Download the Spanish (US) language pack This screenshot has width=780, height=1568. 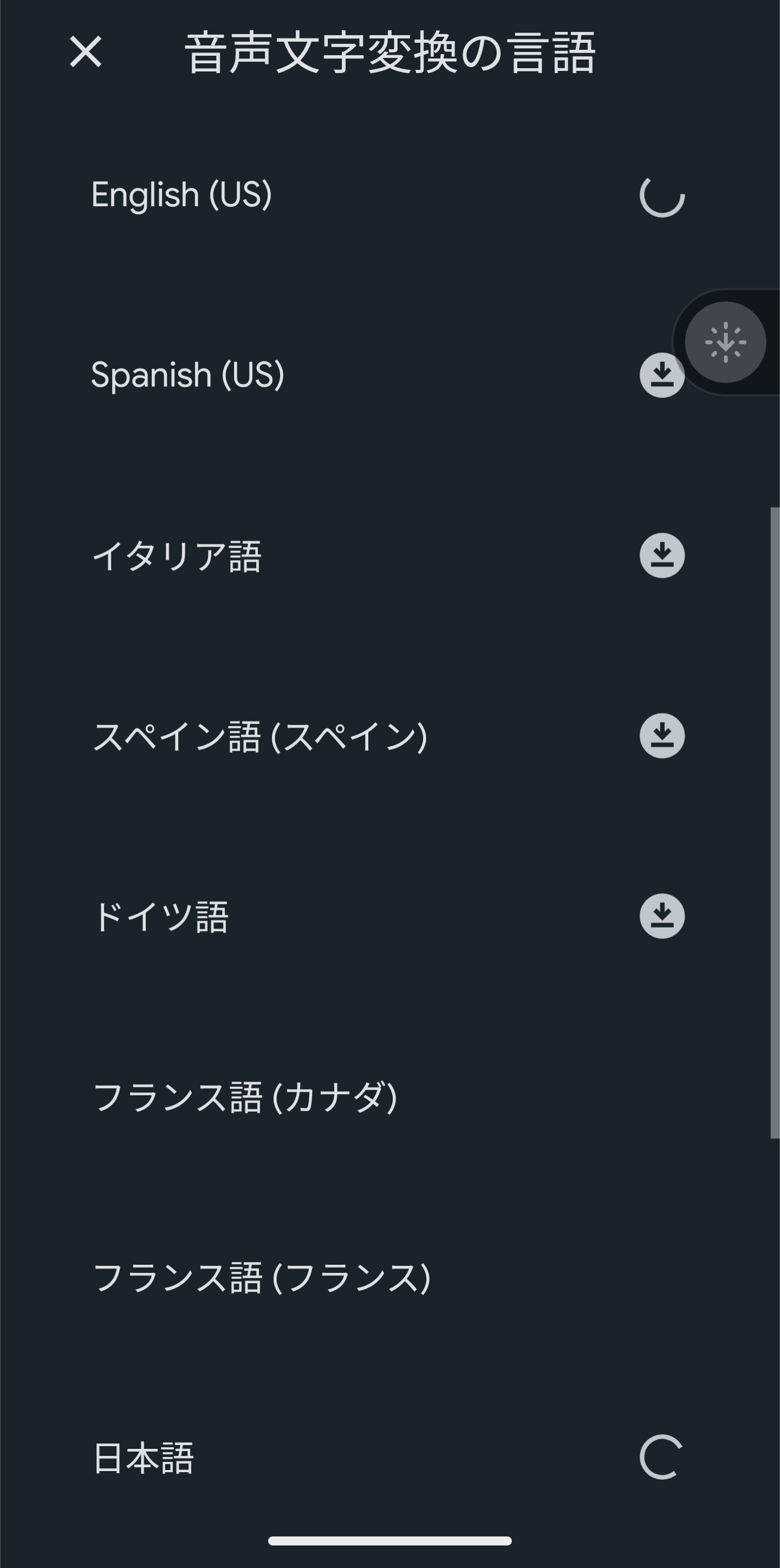click(x=662, y=375)
